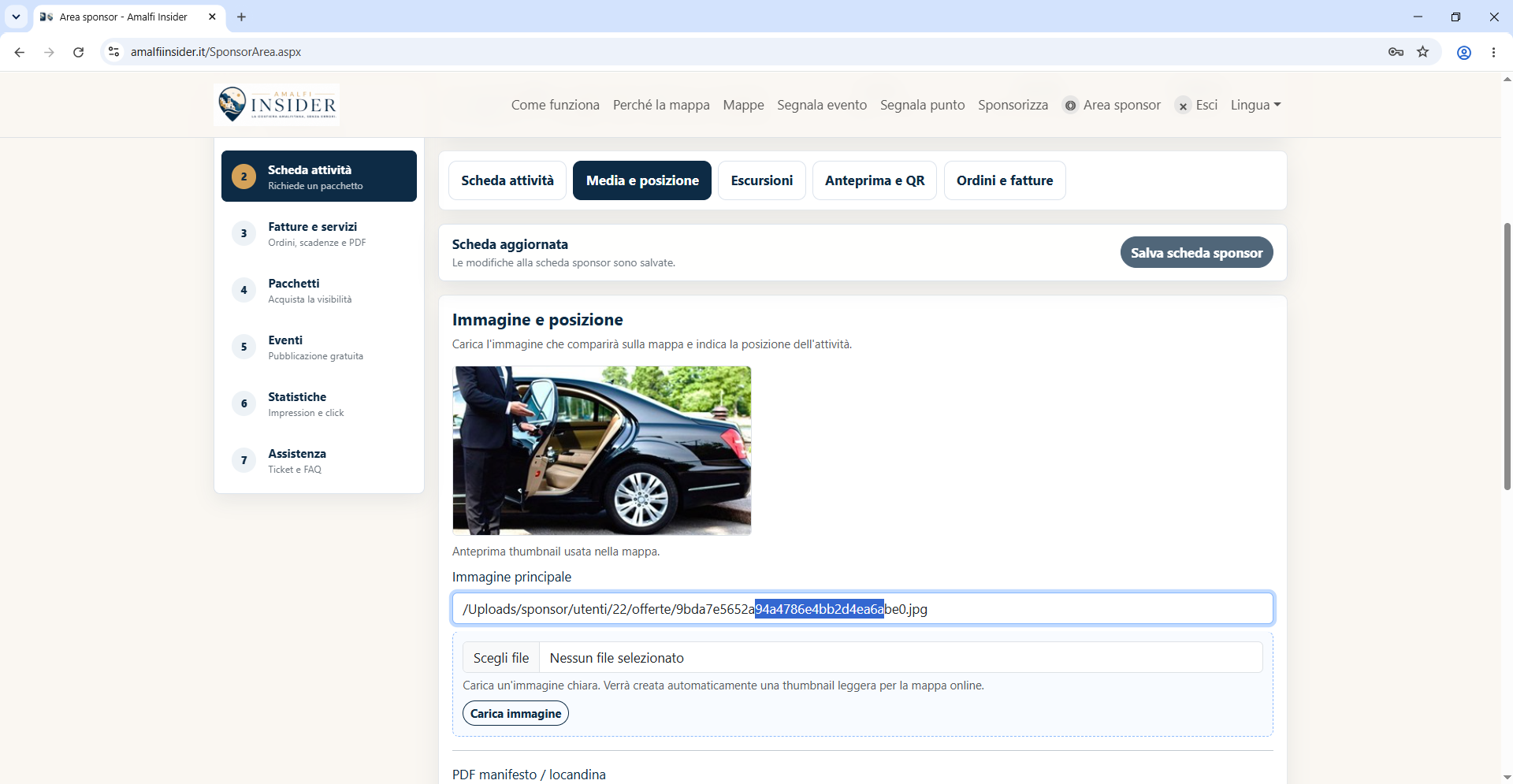
Task: Close the Area sponsor tab
Action: [212, 17]
